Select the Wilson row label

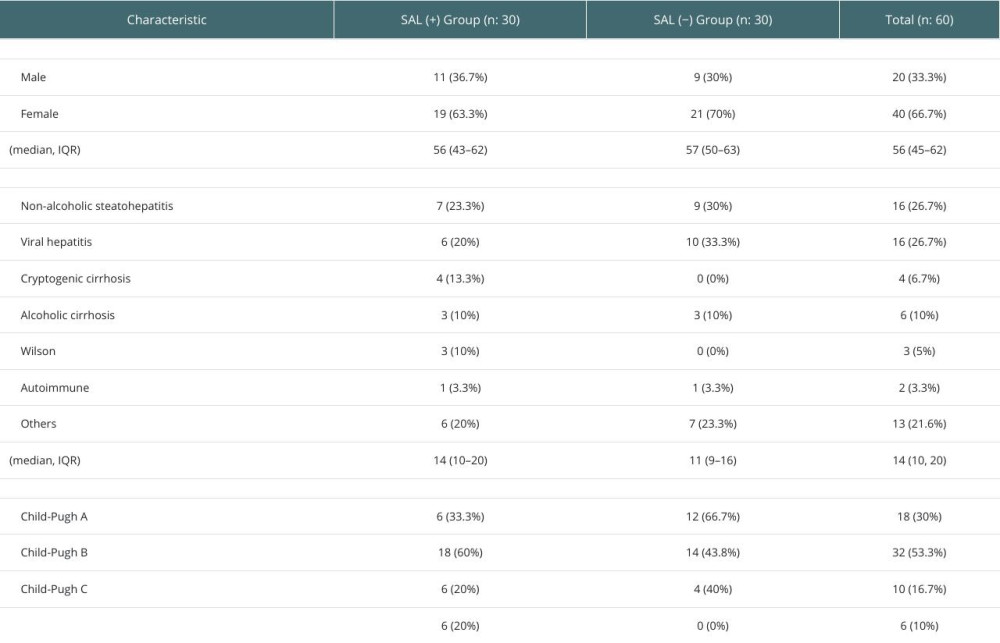tap(38, 351)
